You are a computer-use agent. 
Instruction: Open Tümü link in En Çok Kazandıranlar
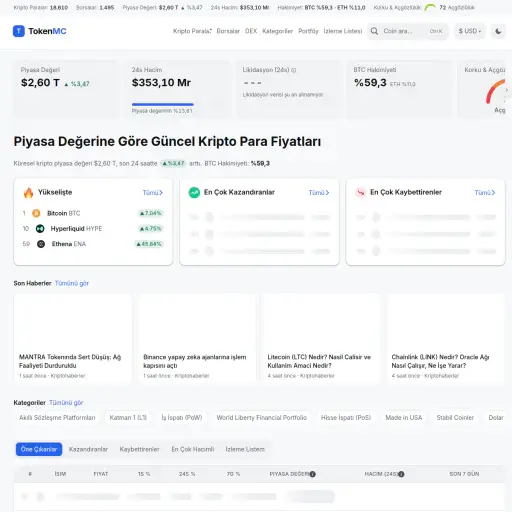(319, 193)
